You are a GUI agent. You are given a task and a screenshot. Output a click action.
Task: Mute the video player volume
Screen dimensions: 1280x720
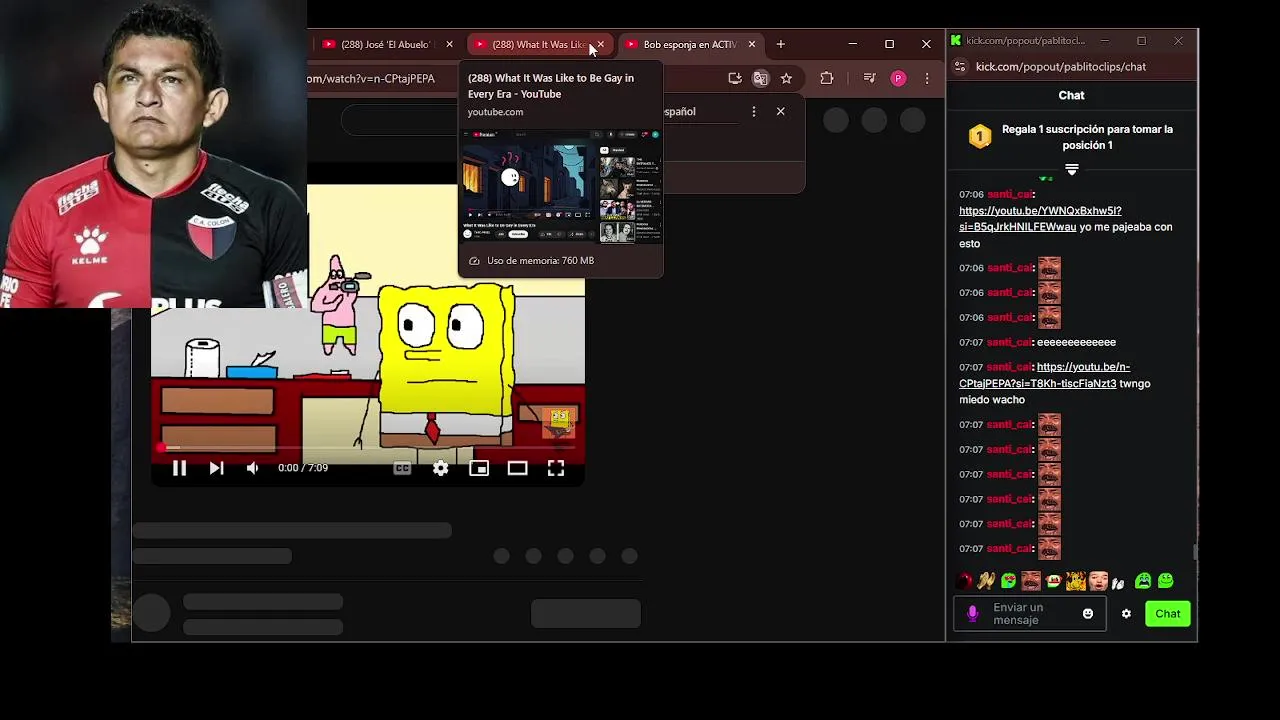[253, 468]
